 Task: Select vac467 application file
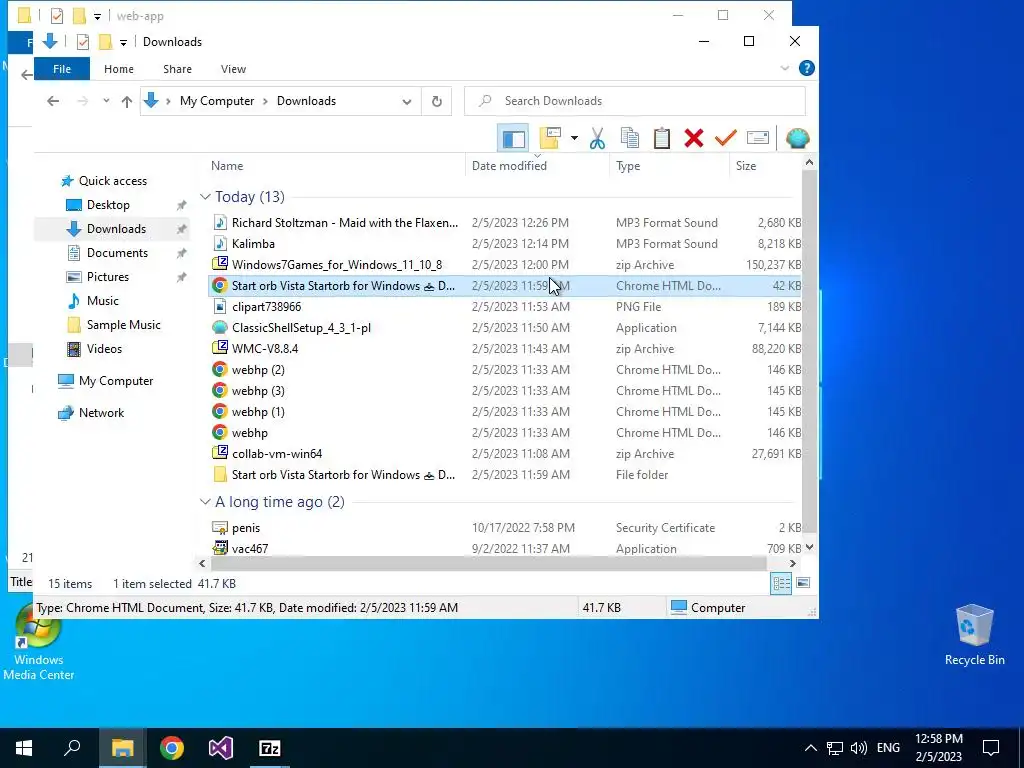pyautogui.click(x=505, y=549)
